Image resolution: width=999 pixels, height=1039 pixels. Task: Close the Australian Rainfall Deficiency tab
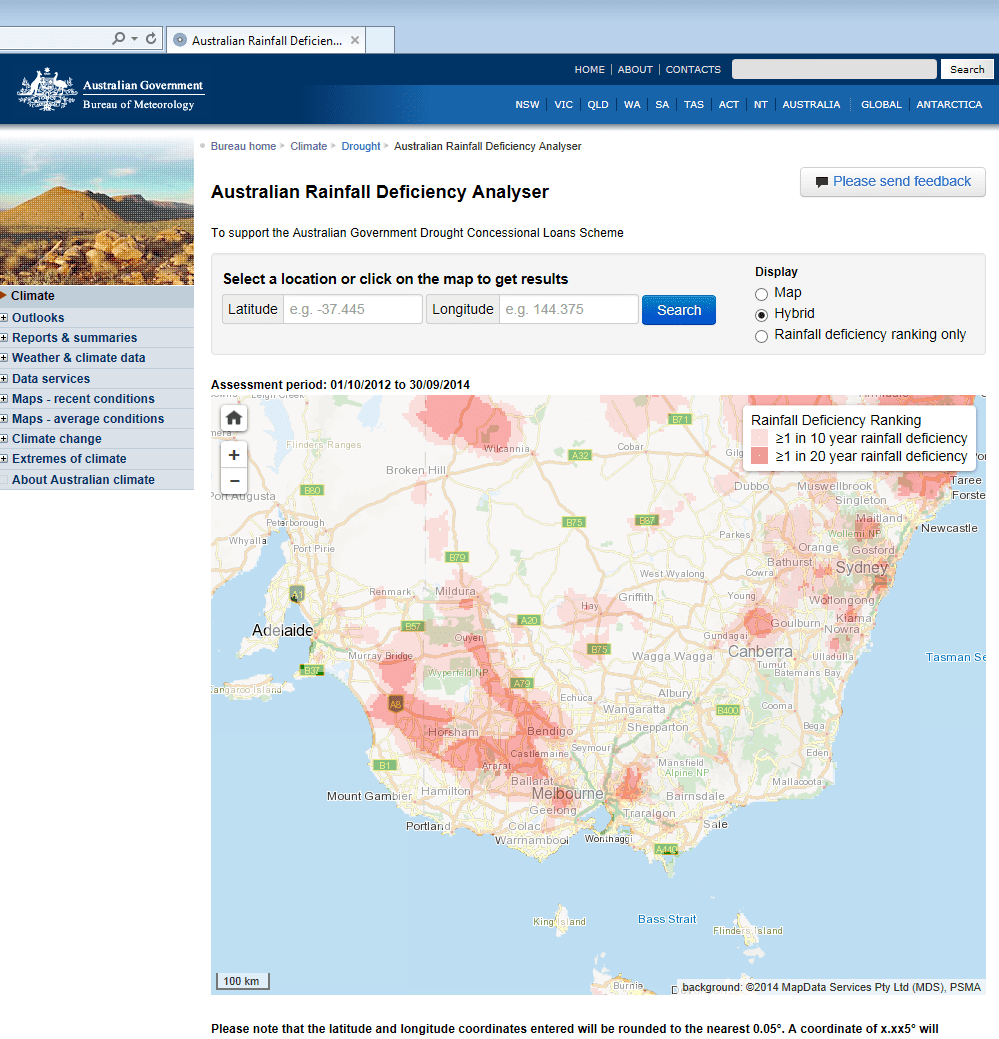click(355, 40)
